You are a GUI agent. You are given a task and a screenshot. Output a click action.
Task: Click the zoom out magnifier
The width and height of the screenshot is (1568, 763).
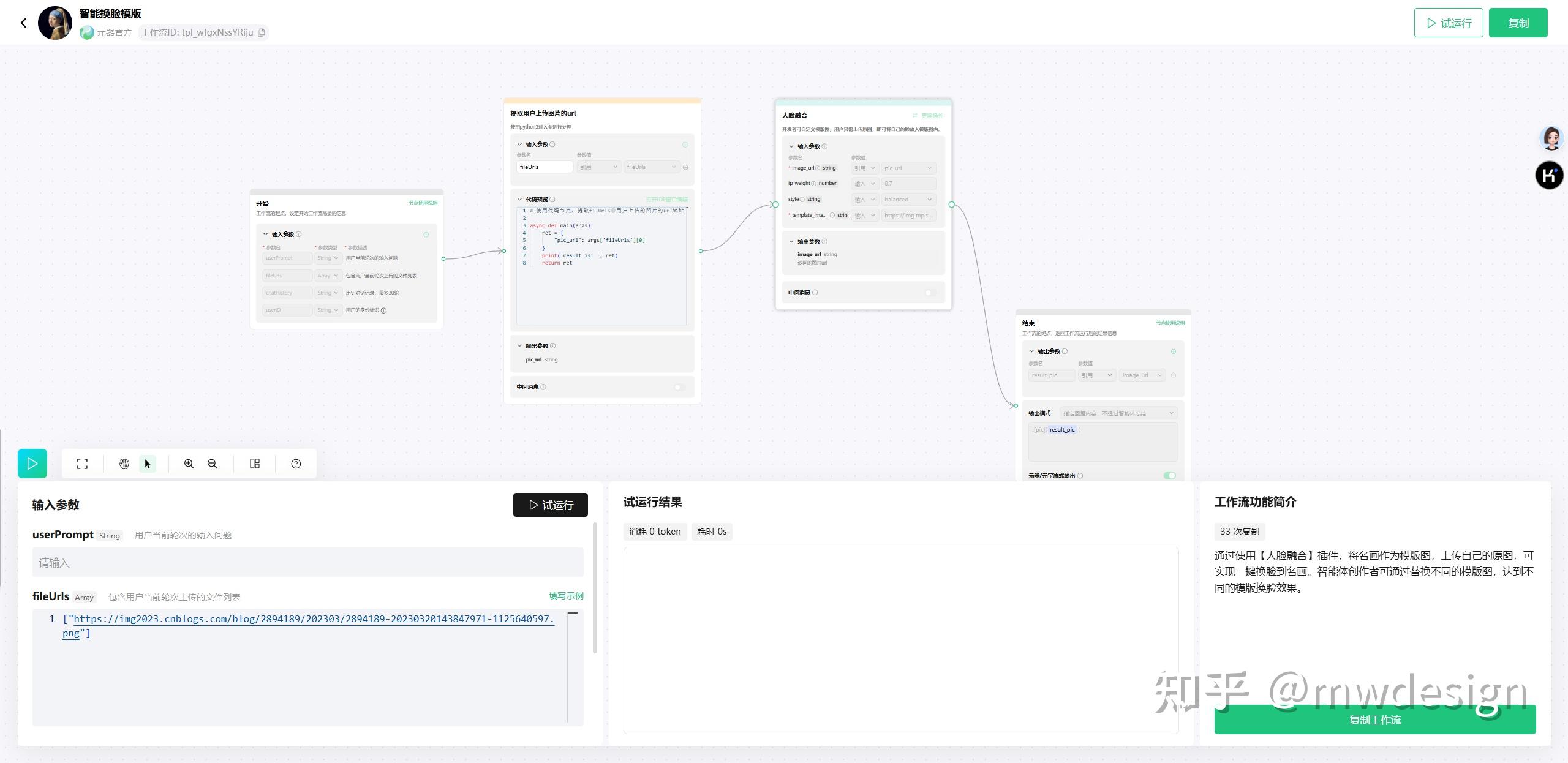(x=213, y=464)
